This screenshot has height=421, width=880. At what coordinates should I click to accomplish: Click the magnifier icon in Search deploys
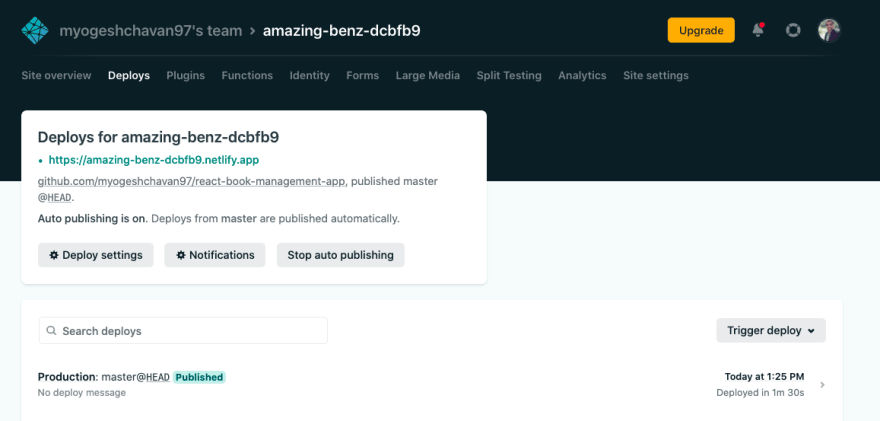[51, 331]
